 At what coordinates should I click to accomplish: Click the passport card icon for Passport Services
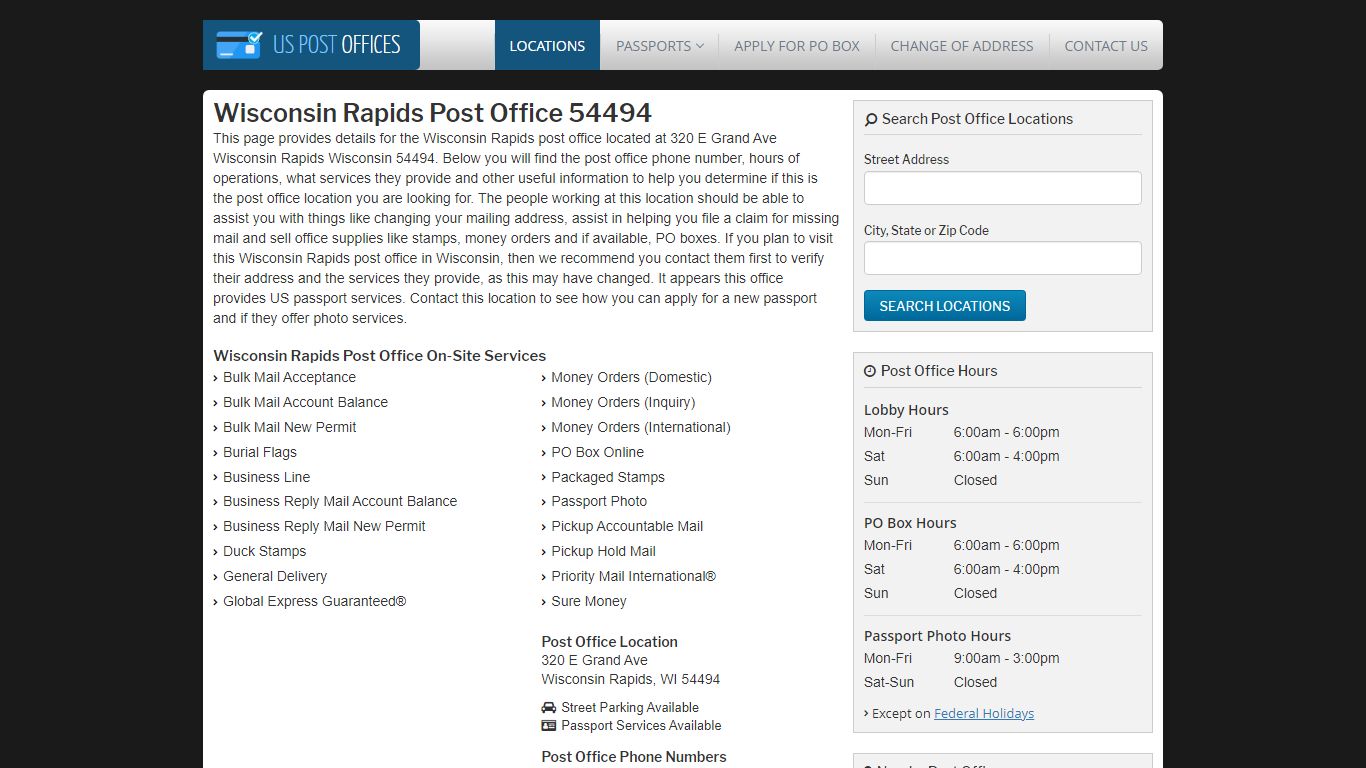(x=549, y=726)
